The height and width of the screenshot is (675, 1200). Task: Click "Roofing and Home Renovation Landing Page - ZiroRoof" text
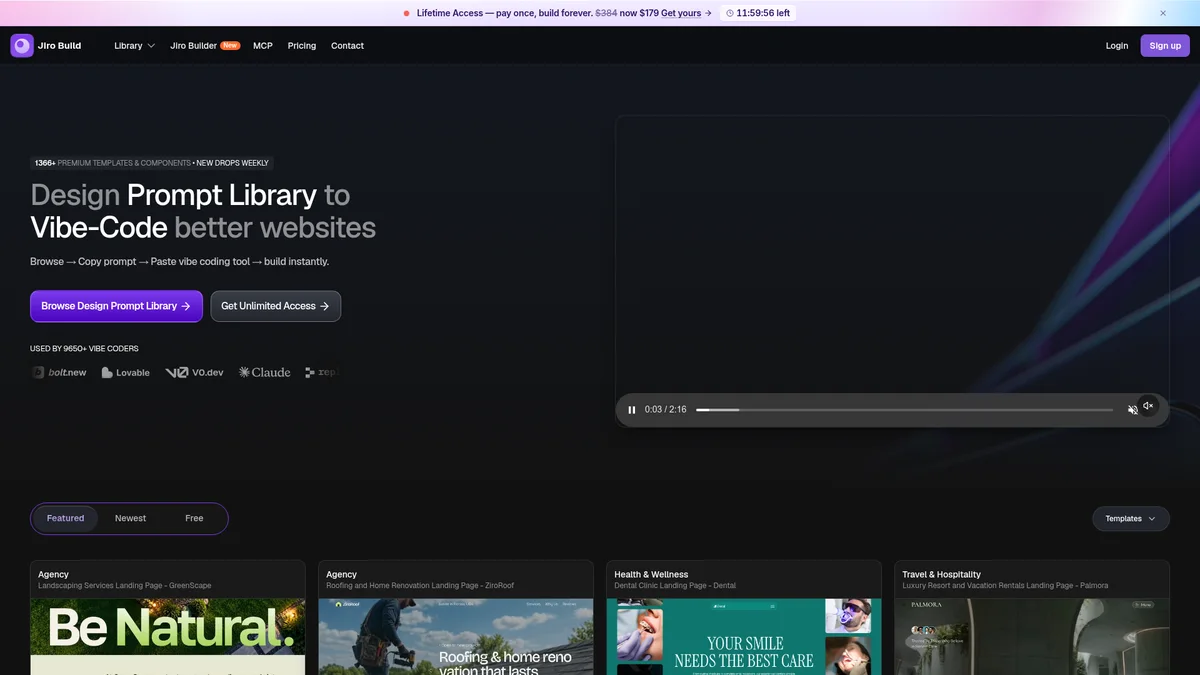click(x=420, y=586)
